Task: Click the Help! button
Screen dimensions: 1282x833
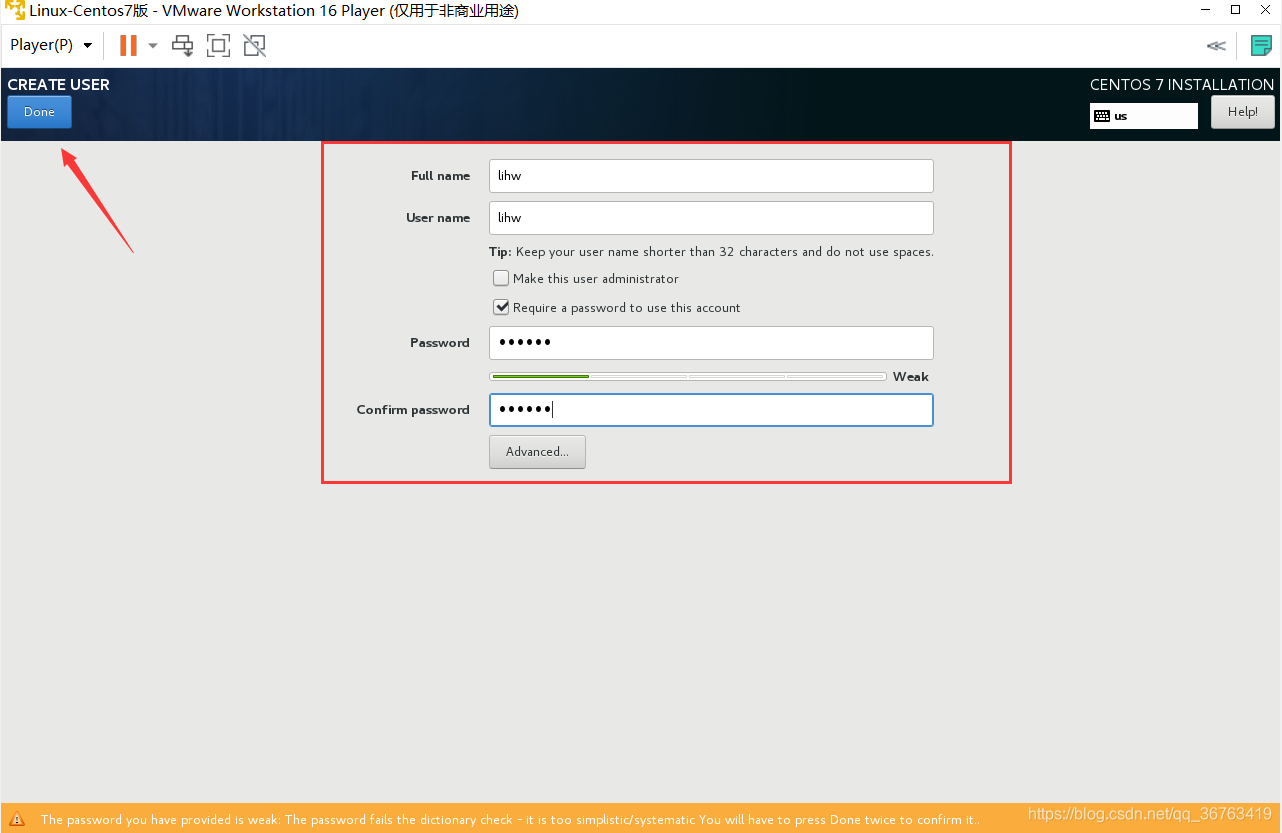Action: click(1243, 112)
